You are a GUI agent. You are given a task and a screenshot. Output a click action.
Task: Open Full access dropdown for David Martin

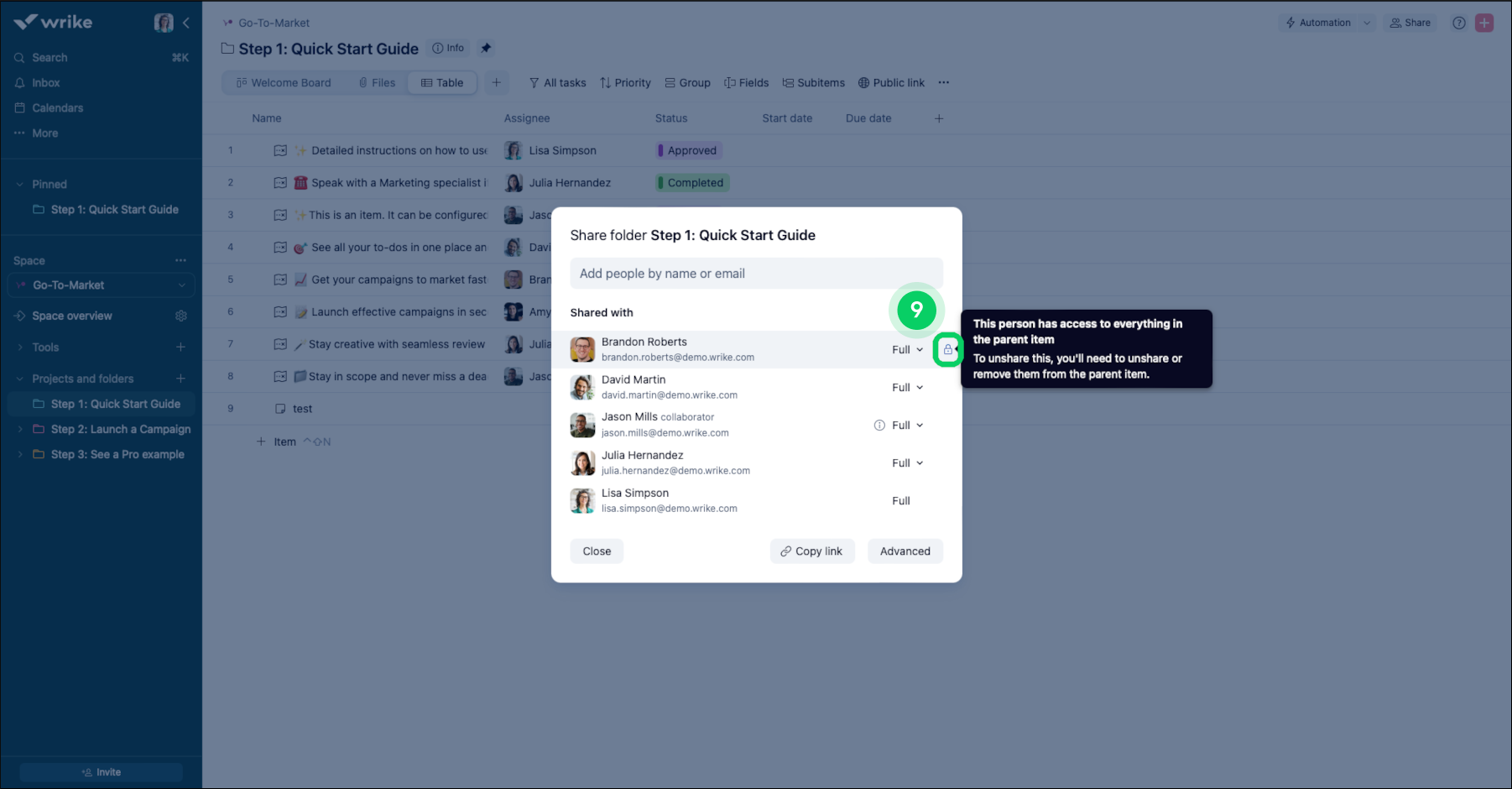pyautogui.click(x=906, y=387)
